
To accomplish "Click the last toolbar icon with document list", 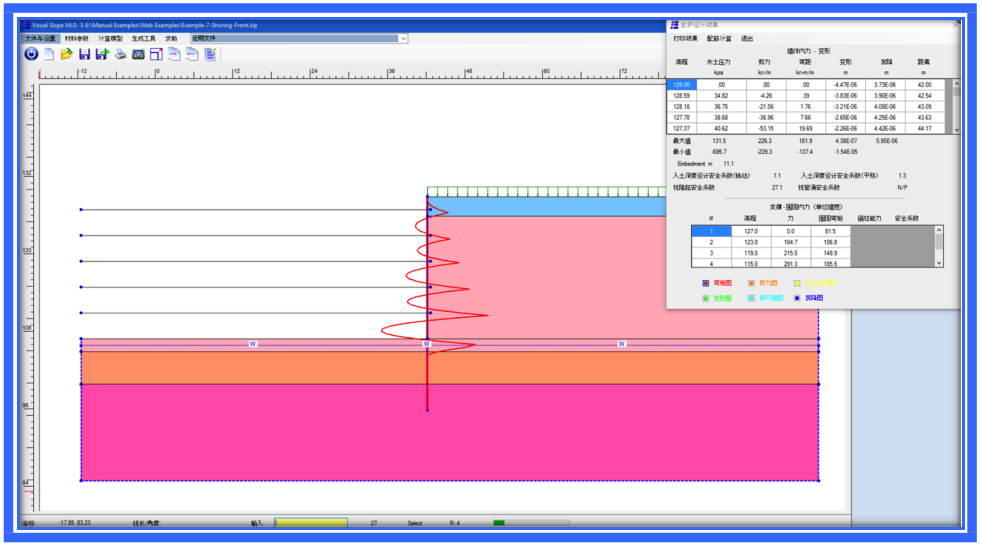I will (210, 54).
